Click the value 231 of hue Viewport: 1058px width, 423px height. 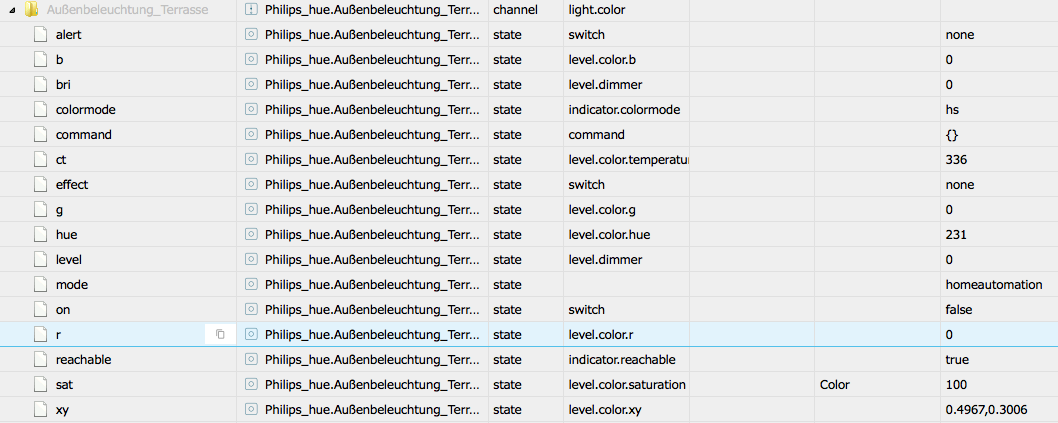coord(956,235)
